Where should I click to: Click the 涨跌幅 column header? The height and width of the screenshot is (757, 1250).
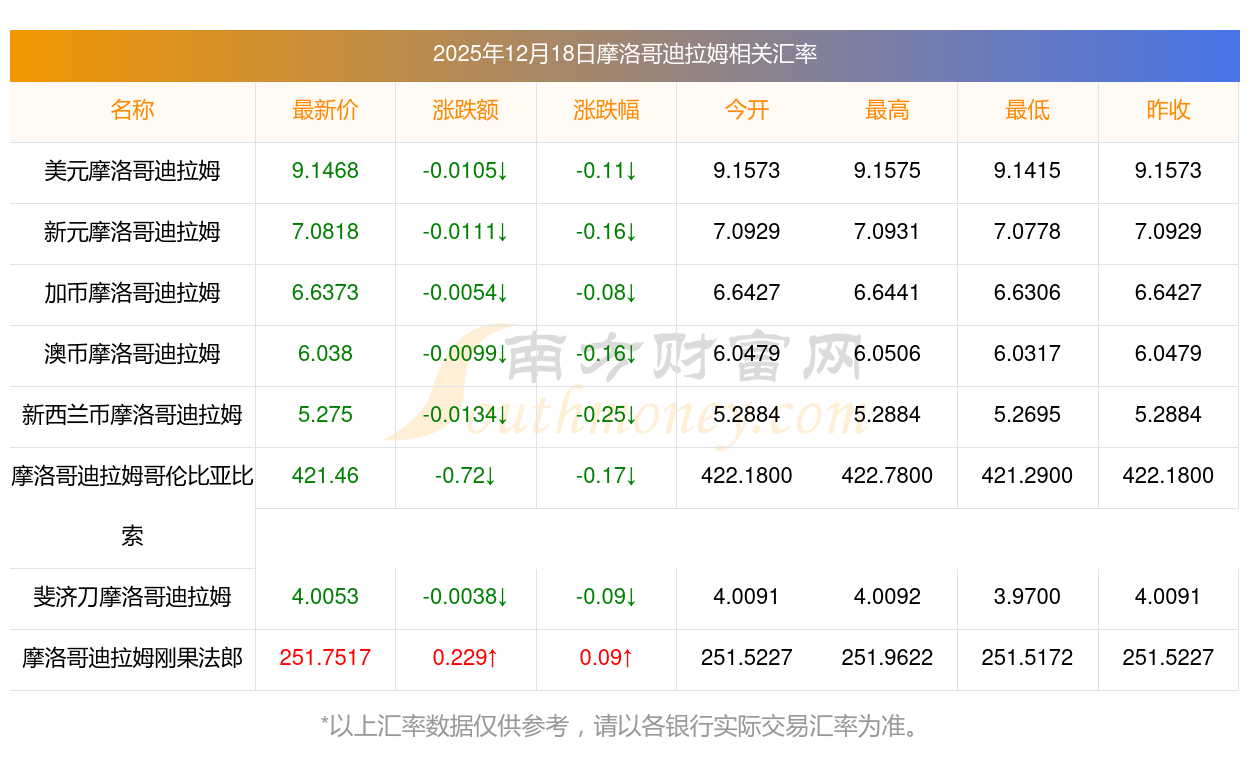[x=606, y=110]
